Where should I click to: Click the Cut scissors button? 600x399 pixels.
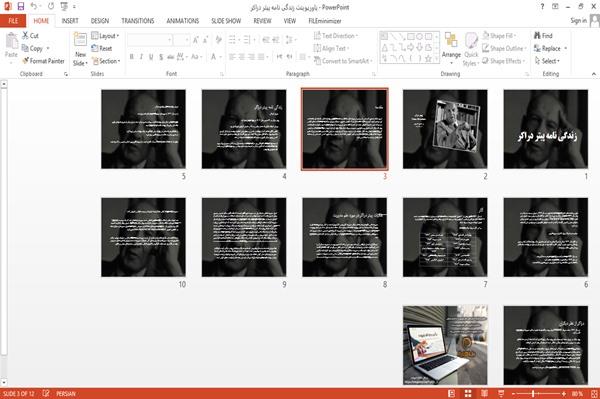pos(30,36)
